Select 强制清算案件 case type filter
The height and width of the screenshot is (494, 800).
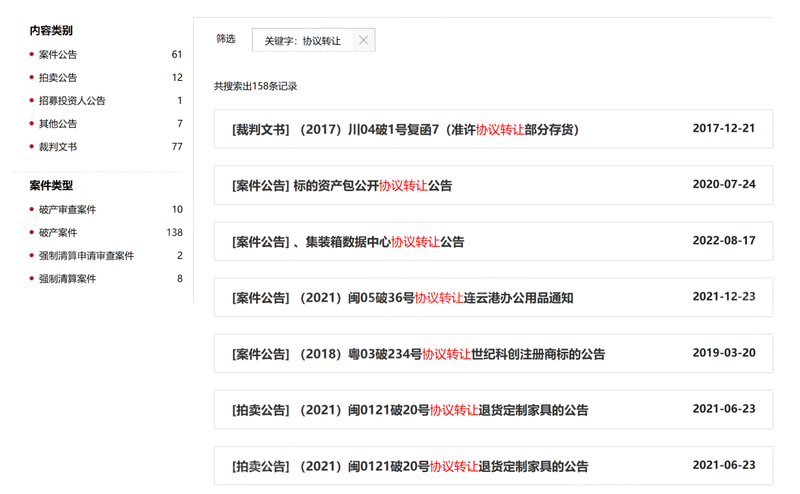click(x=68, y=279)
